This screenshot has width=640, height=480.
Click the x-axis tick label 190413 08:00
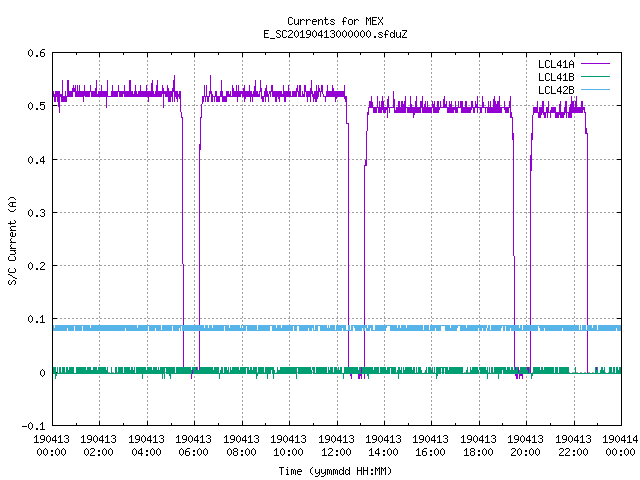tap(241, 446)
